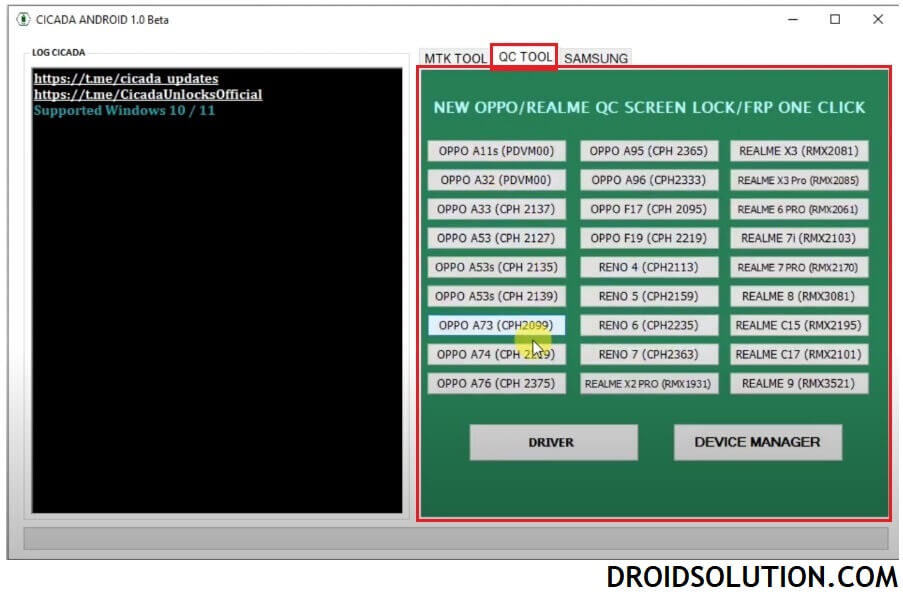Follow the t.me/CicadaUnlocksOfficial link
This screenshot has height=599, width=903.
click(x=148, y=94)
